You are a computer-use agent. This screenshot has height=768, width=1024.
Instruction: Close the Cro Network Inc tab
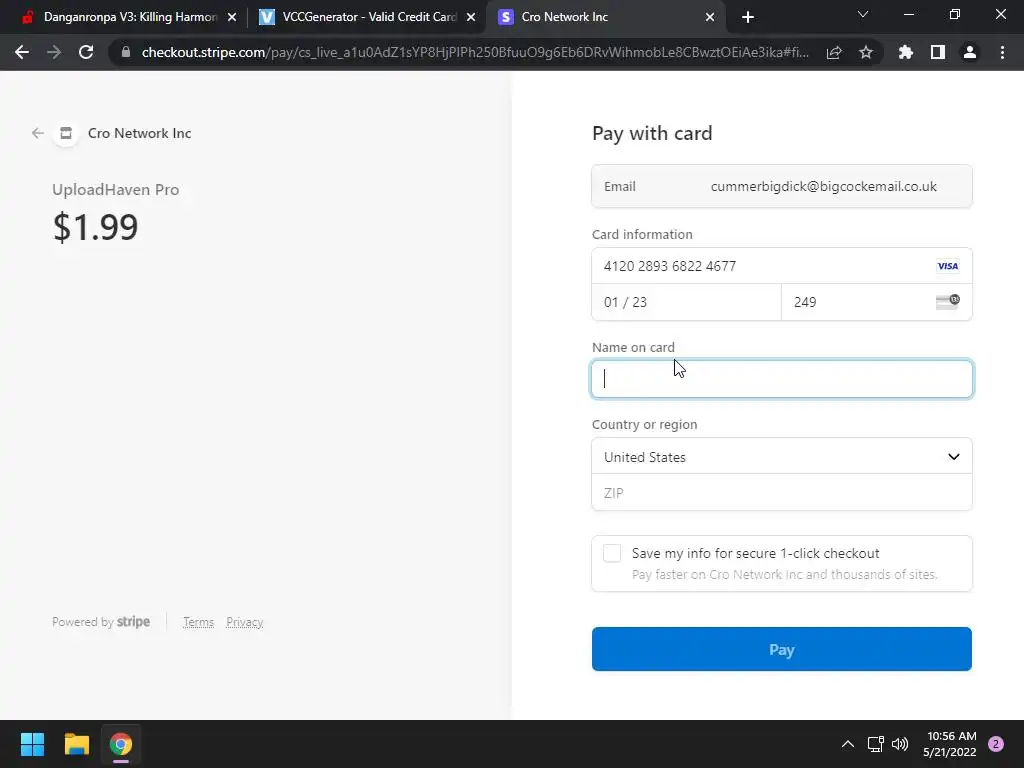[710, 17]
